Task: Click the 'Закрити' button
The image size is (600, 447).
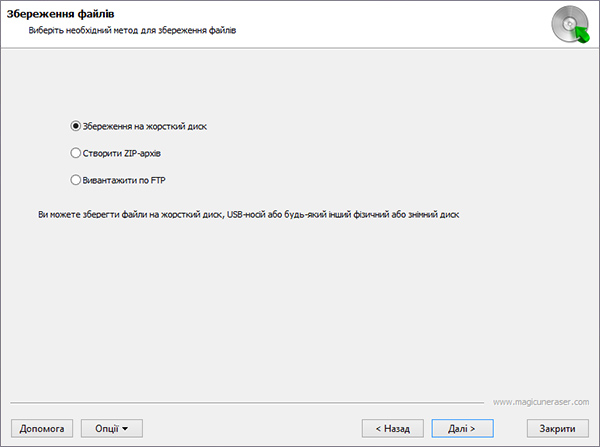Action: (x=558, y=428)
